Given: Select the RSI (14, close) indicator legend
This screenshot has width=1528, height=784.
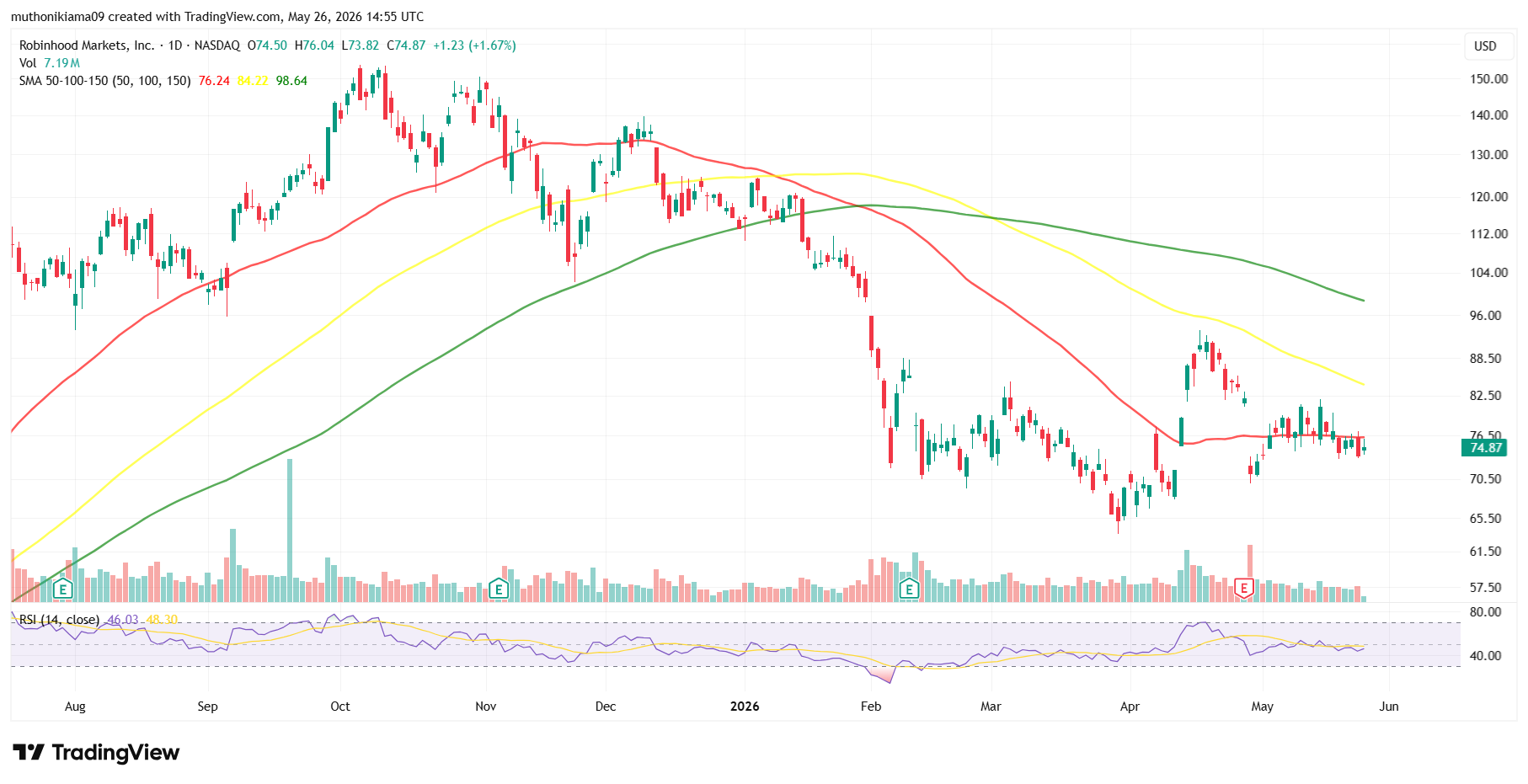Looking at the screenshot, I should pos(59,620).
